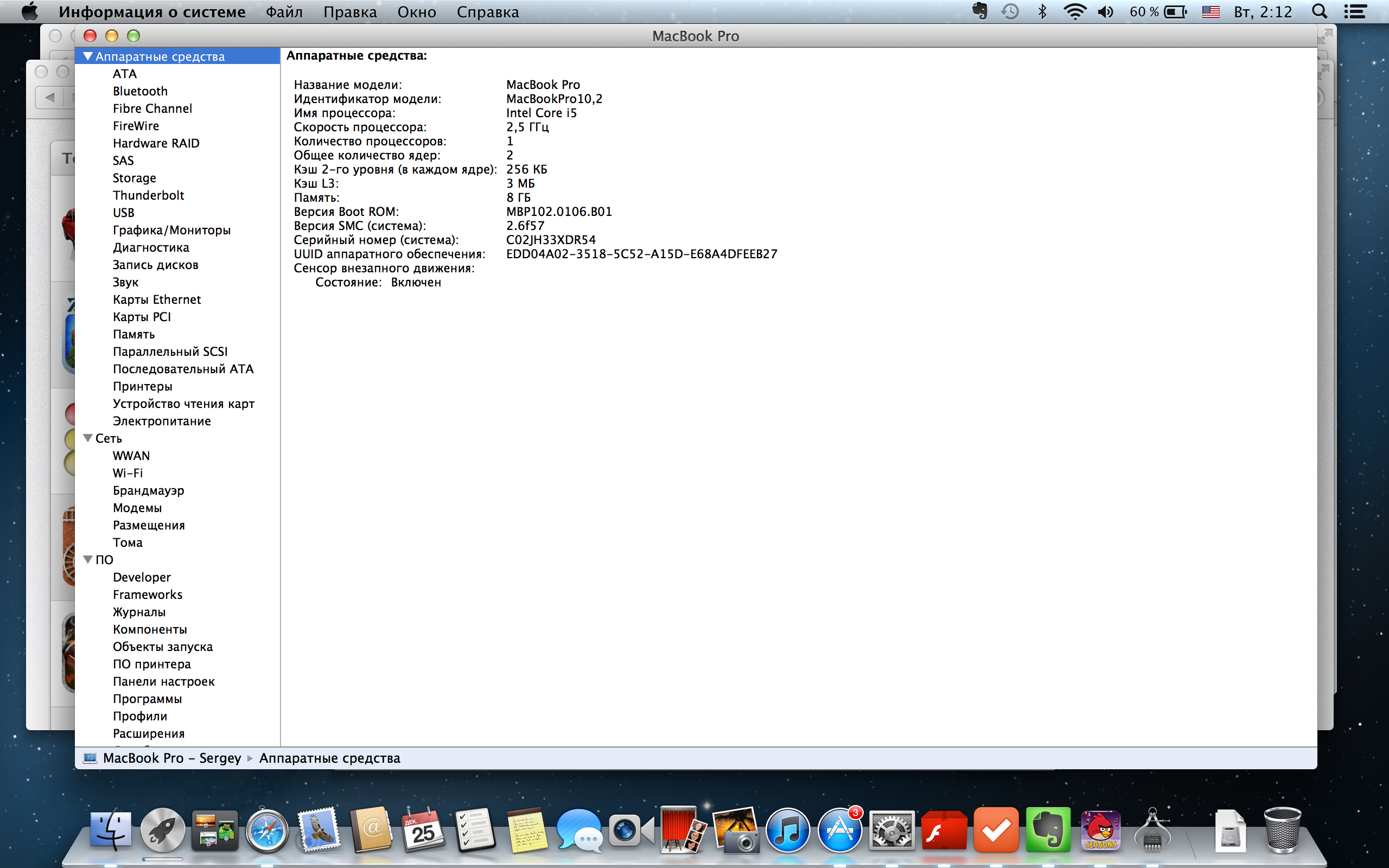
Task: Open Информация о системе app menu
Action: [x=152, y=12]
